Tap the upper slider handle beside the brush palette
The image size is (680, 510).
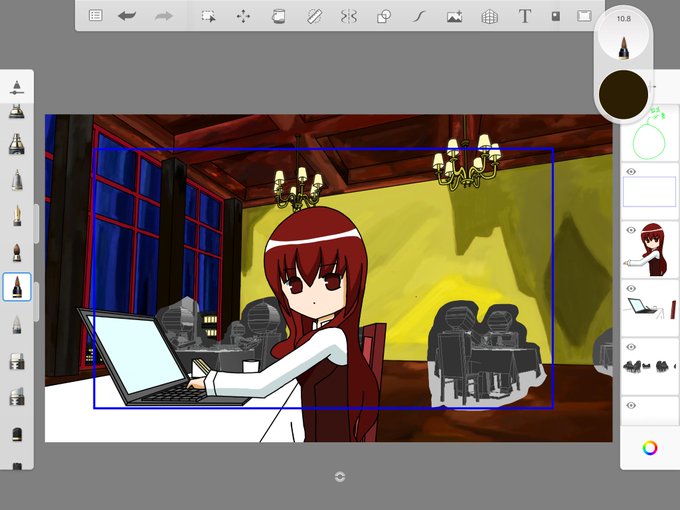(36, 223)
